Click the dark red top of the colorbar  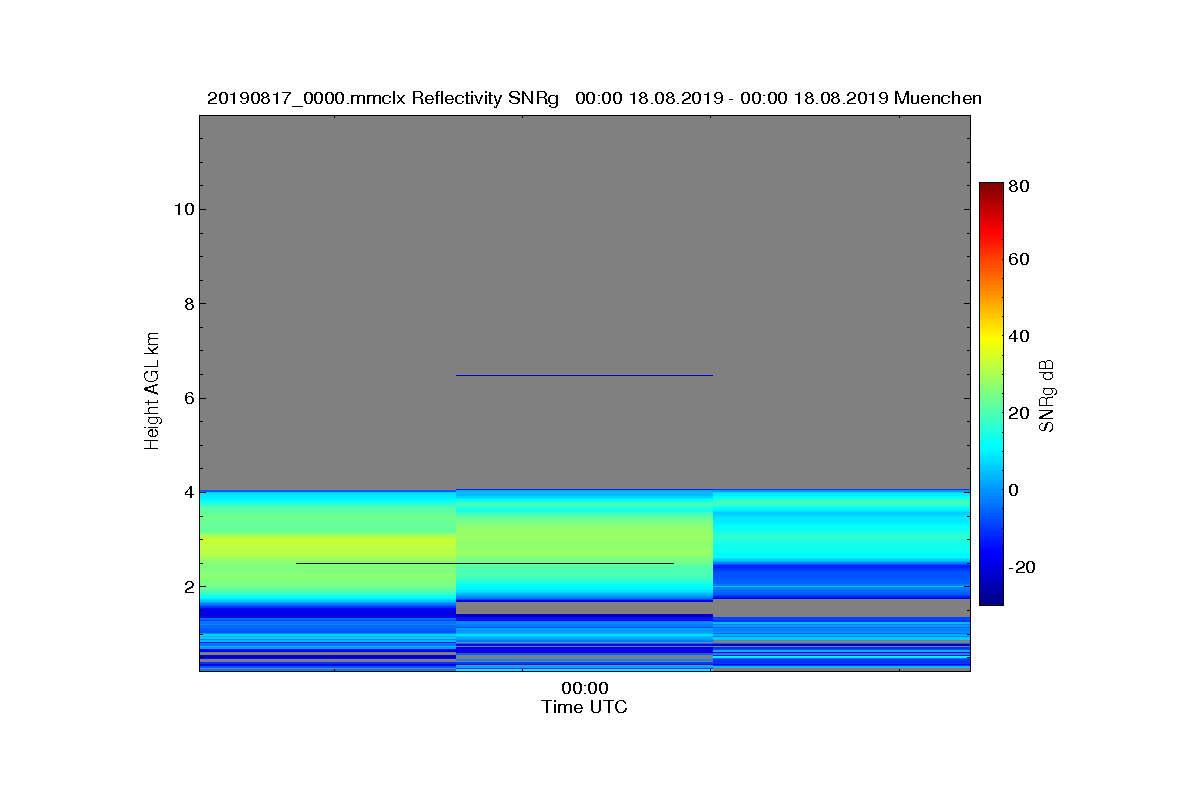tap(991, 190)
